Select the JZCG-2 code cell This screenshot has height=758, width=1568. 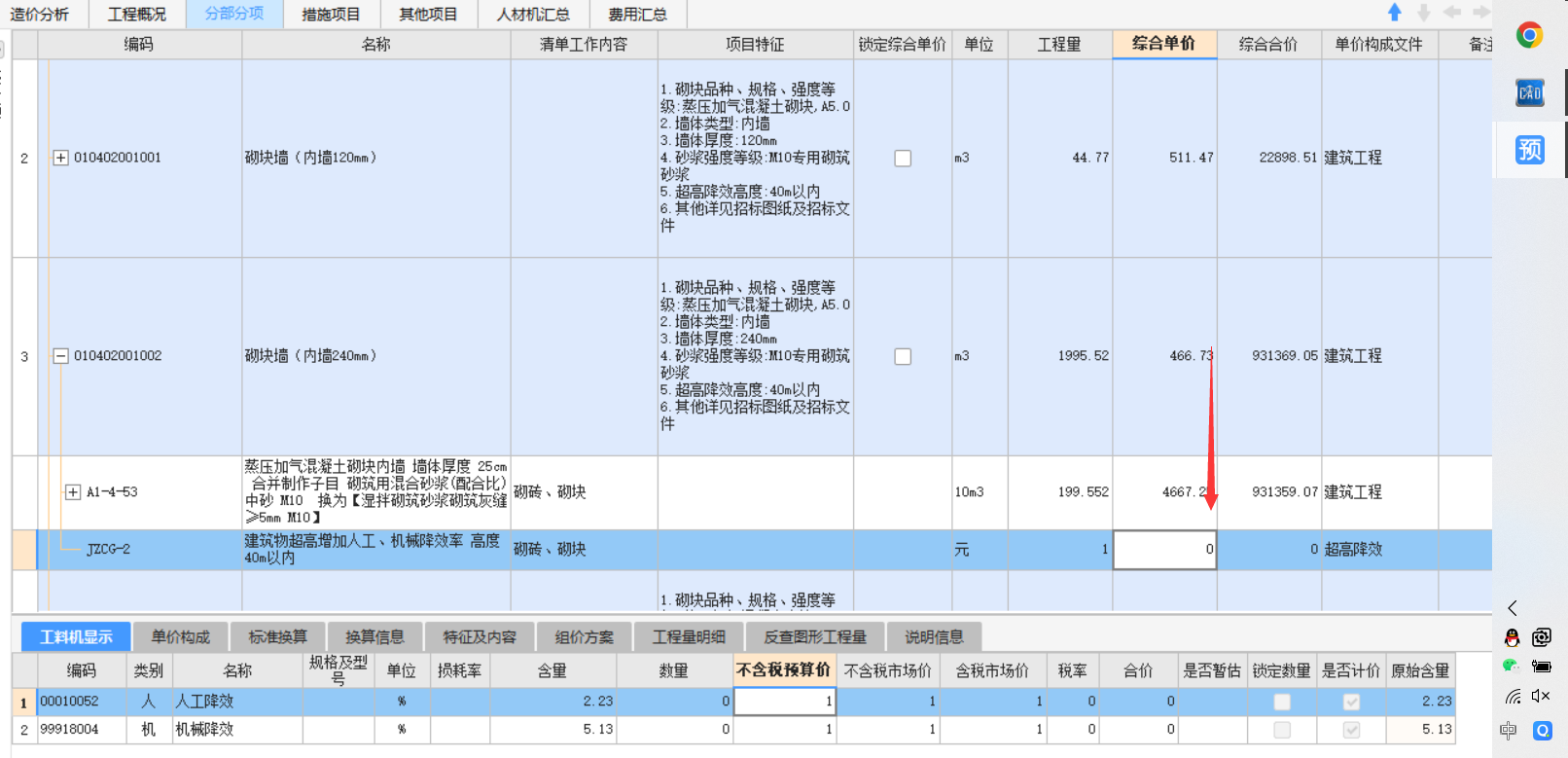(140, 550)
